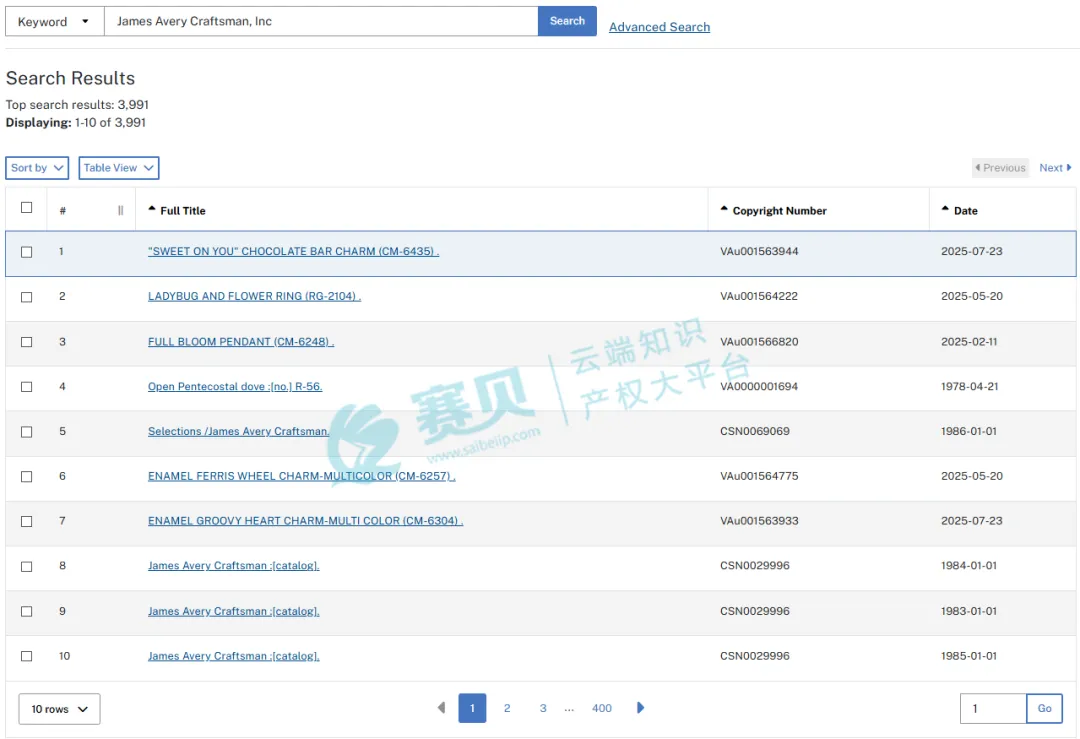Go to page 1 in pagination
The width and height of the screenshot is (1080, 739).
point(472,708)
